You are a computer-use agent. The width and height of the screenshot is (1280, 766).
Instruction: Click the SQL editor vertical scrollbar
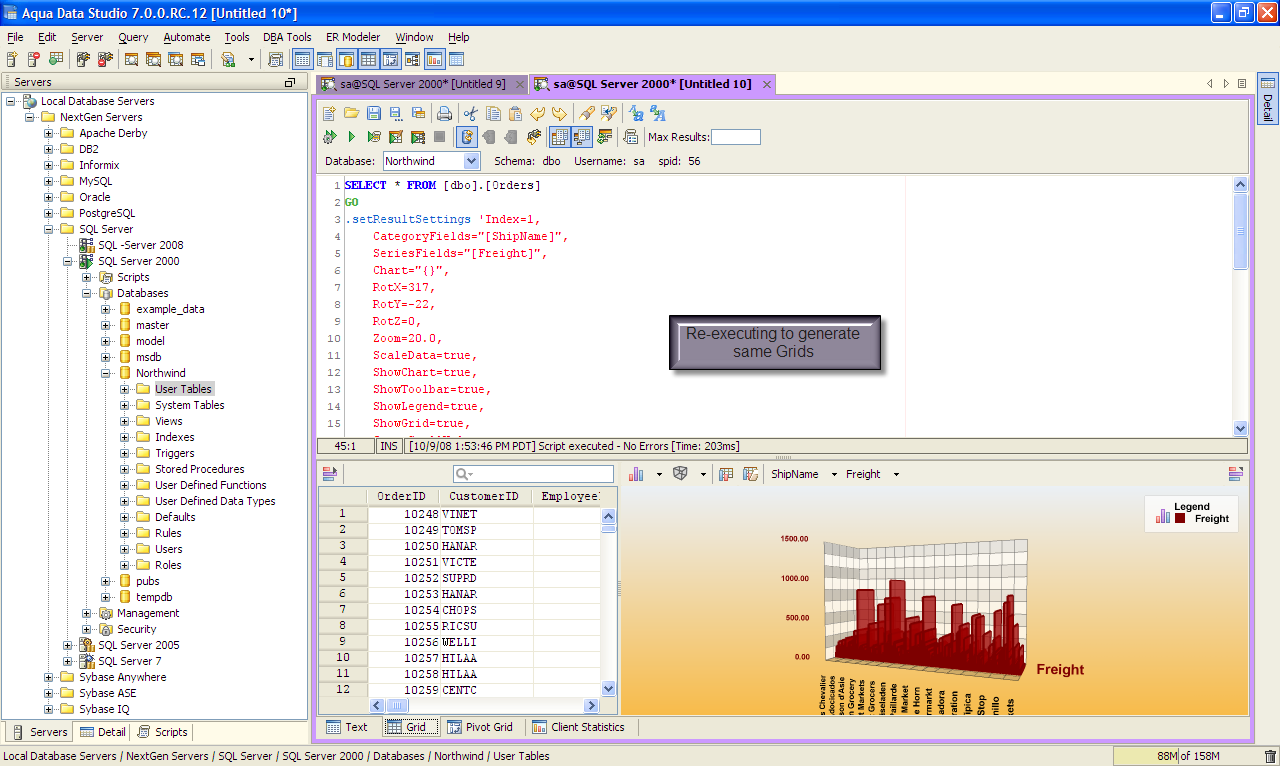1241,306
